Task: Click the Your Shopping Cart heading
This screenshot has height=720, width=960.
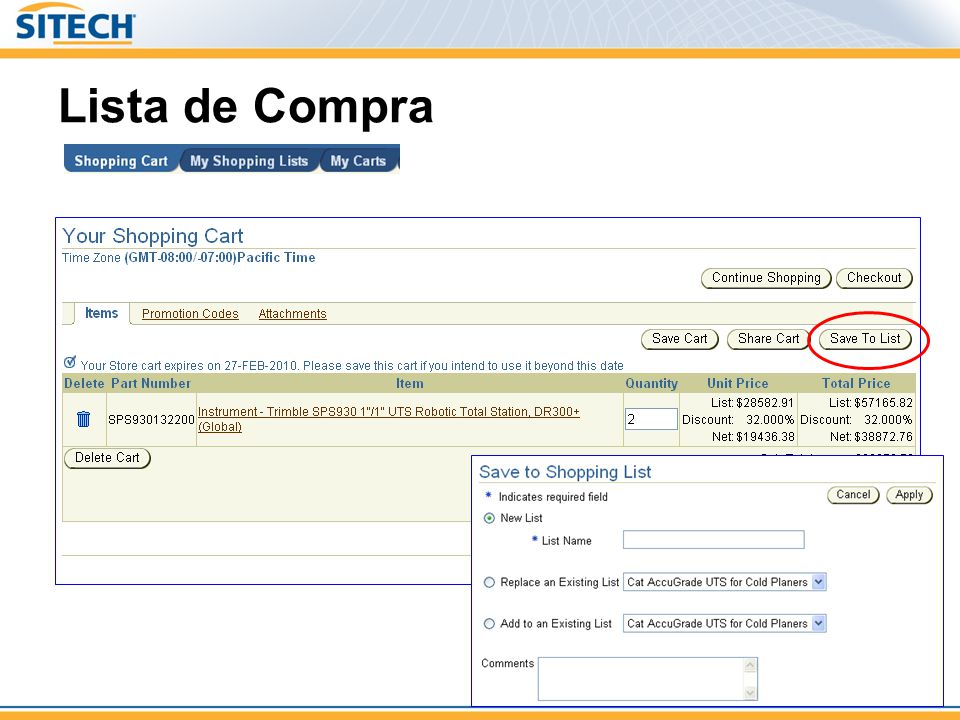Action: coord(152,236)
